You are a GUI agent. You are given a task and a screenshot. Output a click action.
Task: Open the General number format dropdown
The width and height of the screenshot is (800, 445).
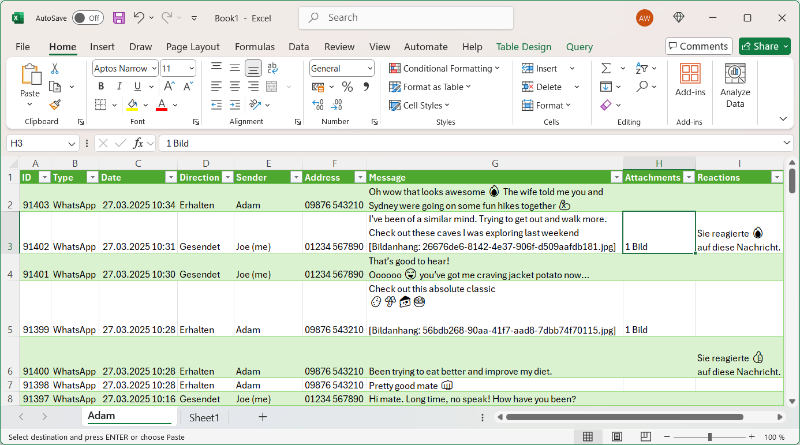(370, 68)
